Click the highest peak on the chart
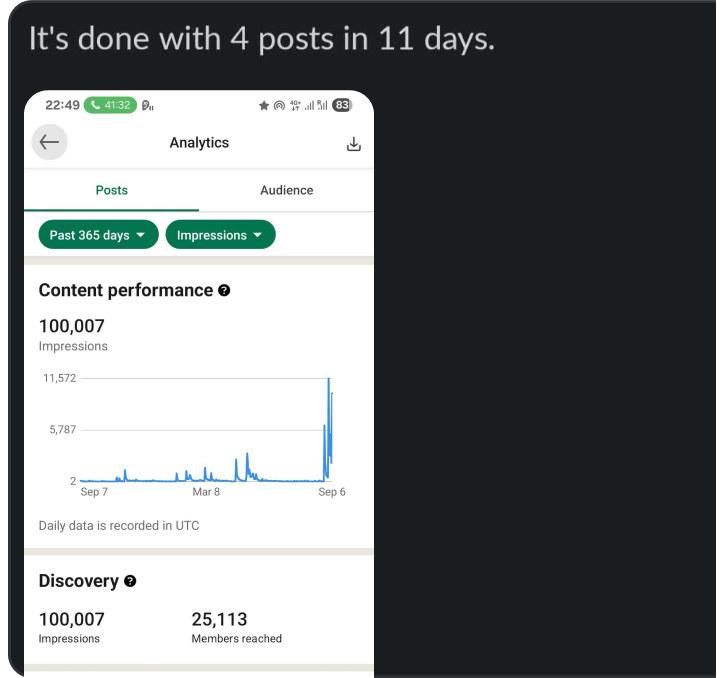Screen dimensions: 724x678 328,380
